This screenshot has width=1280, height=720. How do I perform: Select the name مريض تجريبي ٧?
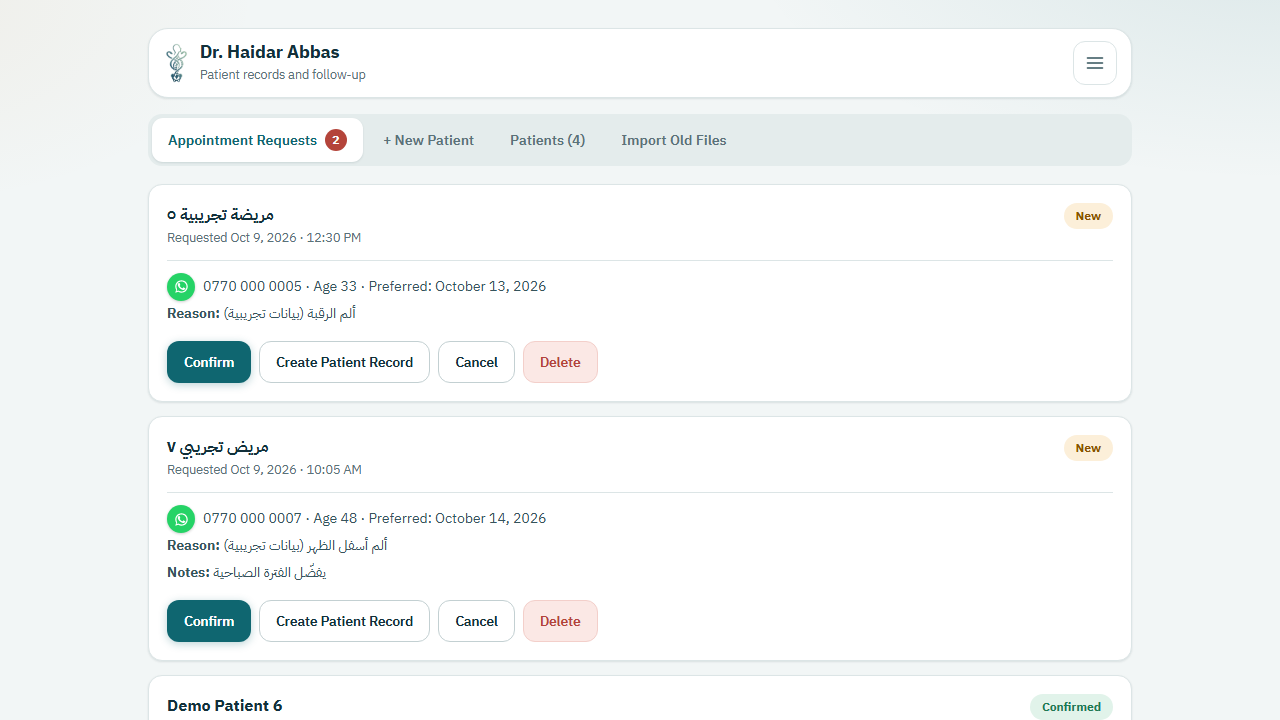pyautogui.click(x=218, y=447)
